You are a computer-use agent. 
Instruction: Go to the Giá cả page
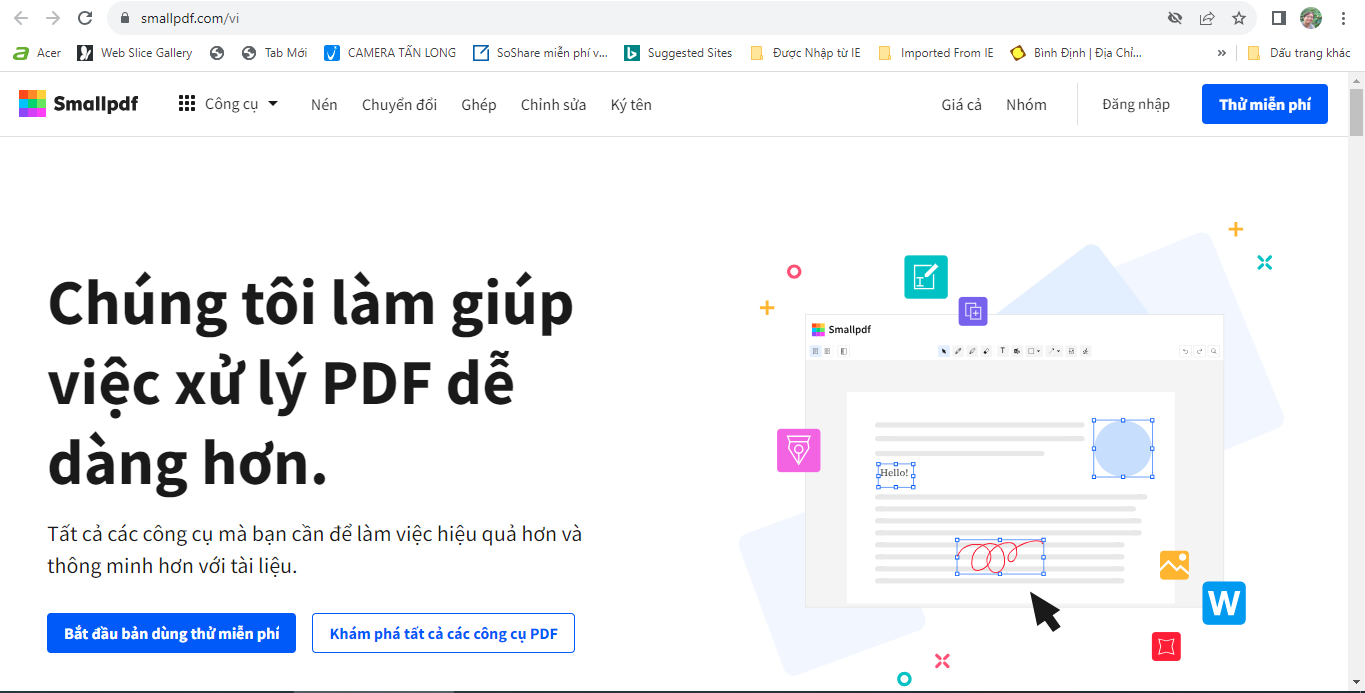pyautogui.click(x=961, y=104)
